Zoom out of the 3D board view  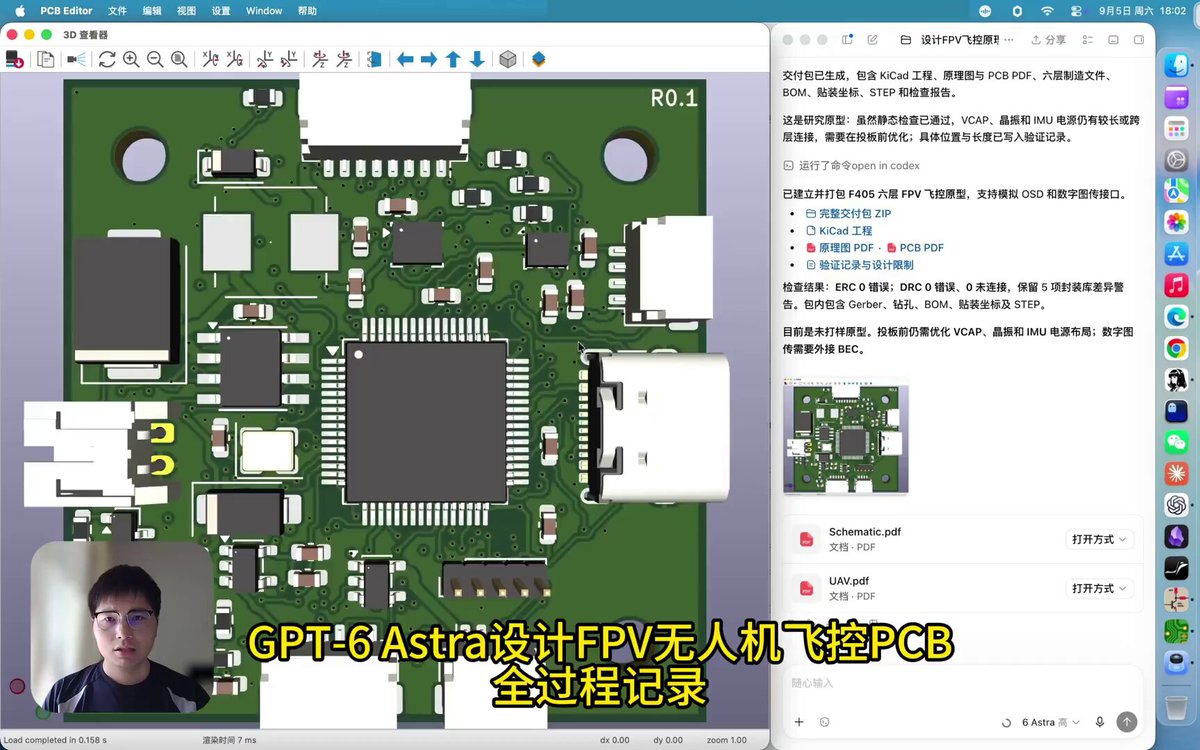click(155, 59)
